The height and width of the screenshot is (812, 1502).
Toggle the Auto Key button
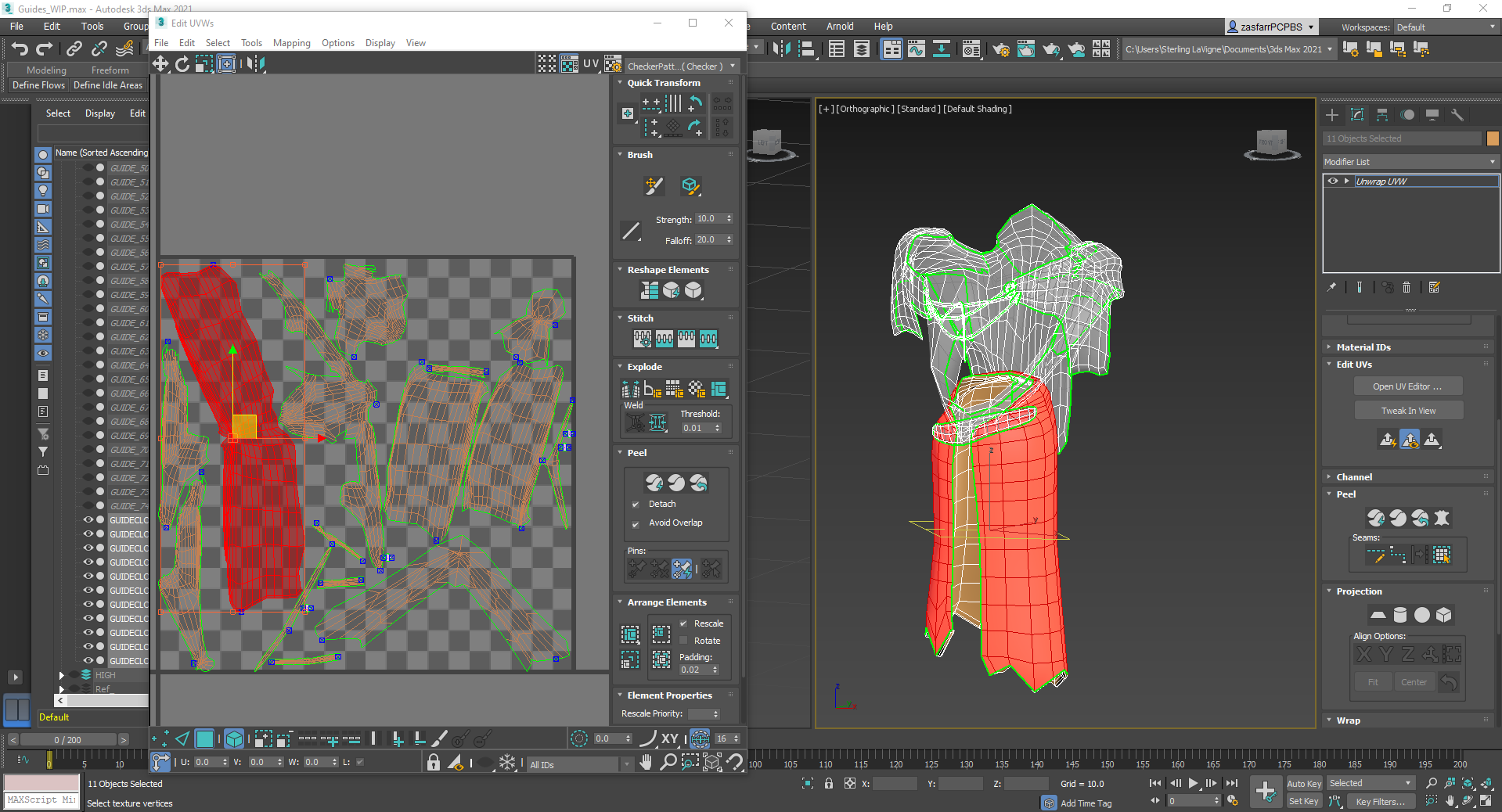tap(1303, 783)
